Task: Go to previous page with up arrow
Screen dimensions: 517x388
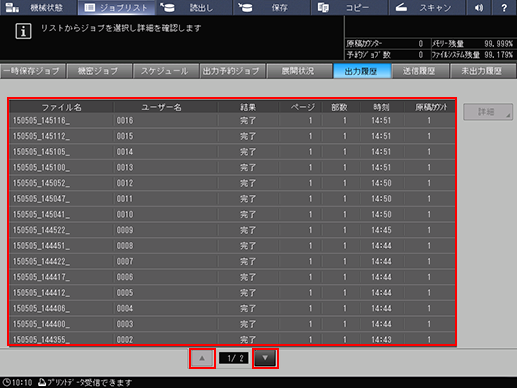Action: click(x=202, y=358)
